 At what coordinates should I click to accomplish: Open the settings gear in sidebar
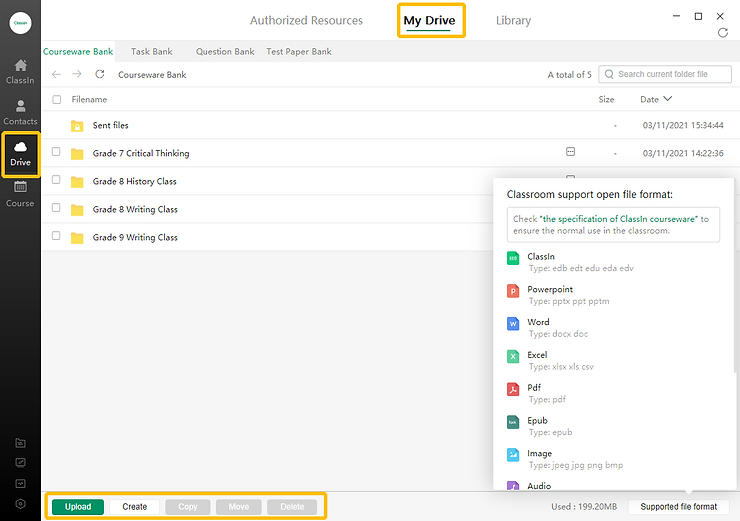click(x=20, y=504)
